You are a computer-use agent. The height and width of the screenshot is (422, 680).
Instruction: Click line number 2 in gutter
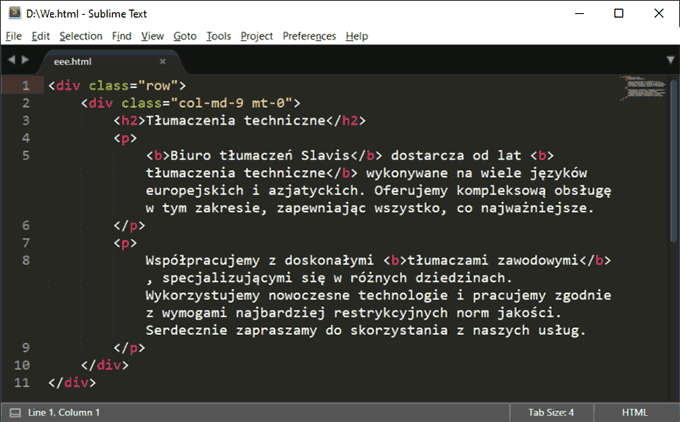click(x=26, y=103)
